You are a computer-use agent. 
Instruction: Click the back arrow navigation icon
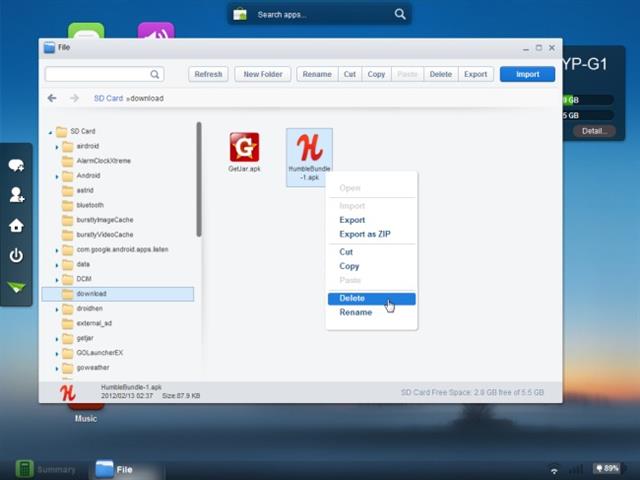[x=52, y=98]
